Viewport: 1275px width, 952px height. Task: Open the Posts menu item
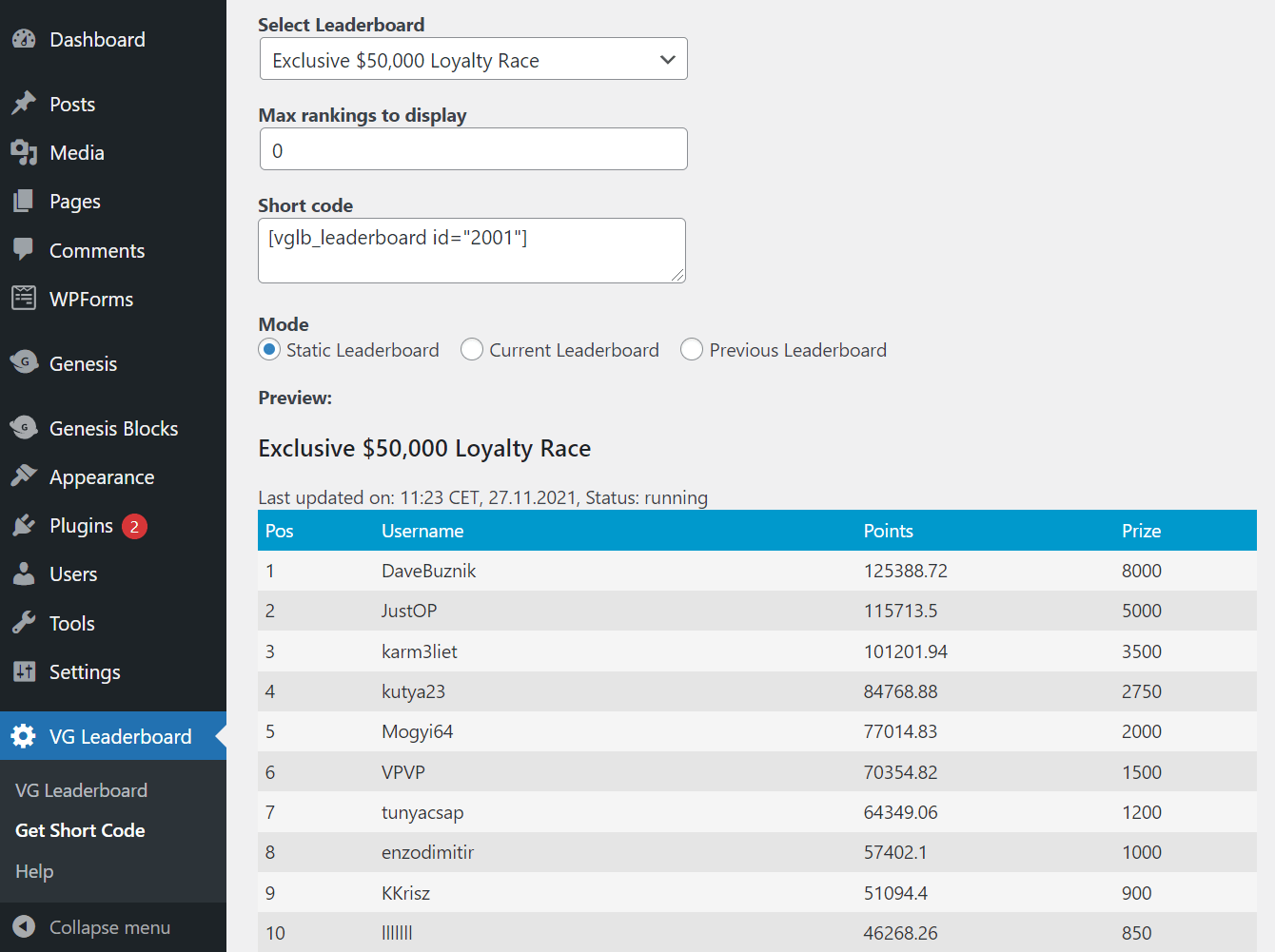(113, 104)
